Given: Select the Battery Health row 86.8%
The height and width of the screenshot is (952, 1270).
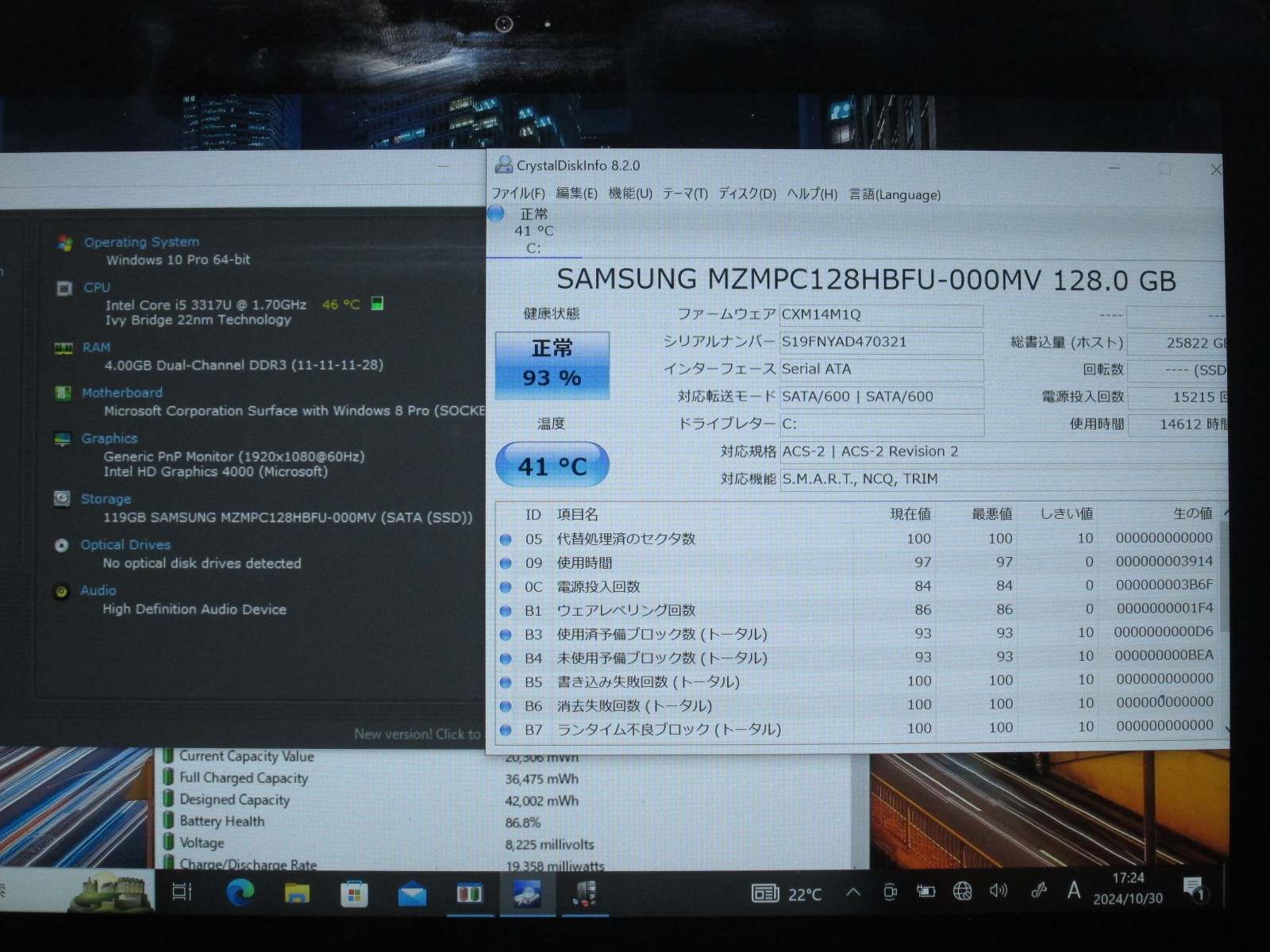Looking at the screenshot, I should point(508,822).
